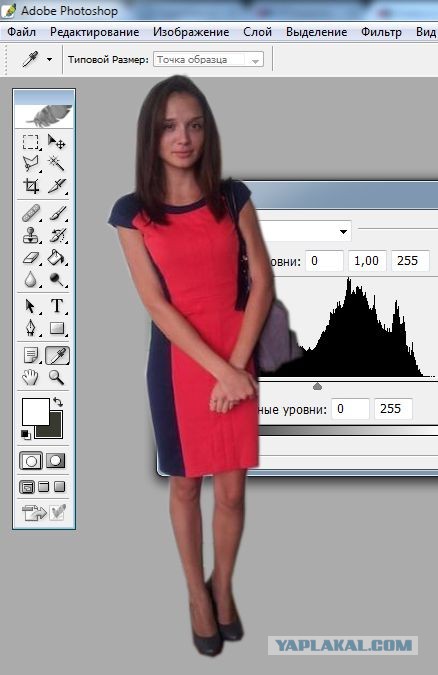Viewport: 438px width, 675px height.
Task: Open the channel dropdown in Levels dialog
Action: (343, 232)
